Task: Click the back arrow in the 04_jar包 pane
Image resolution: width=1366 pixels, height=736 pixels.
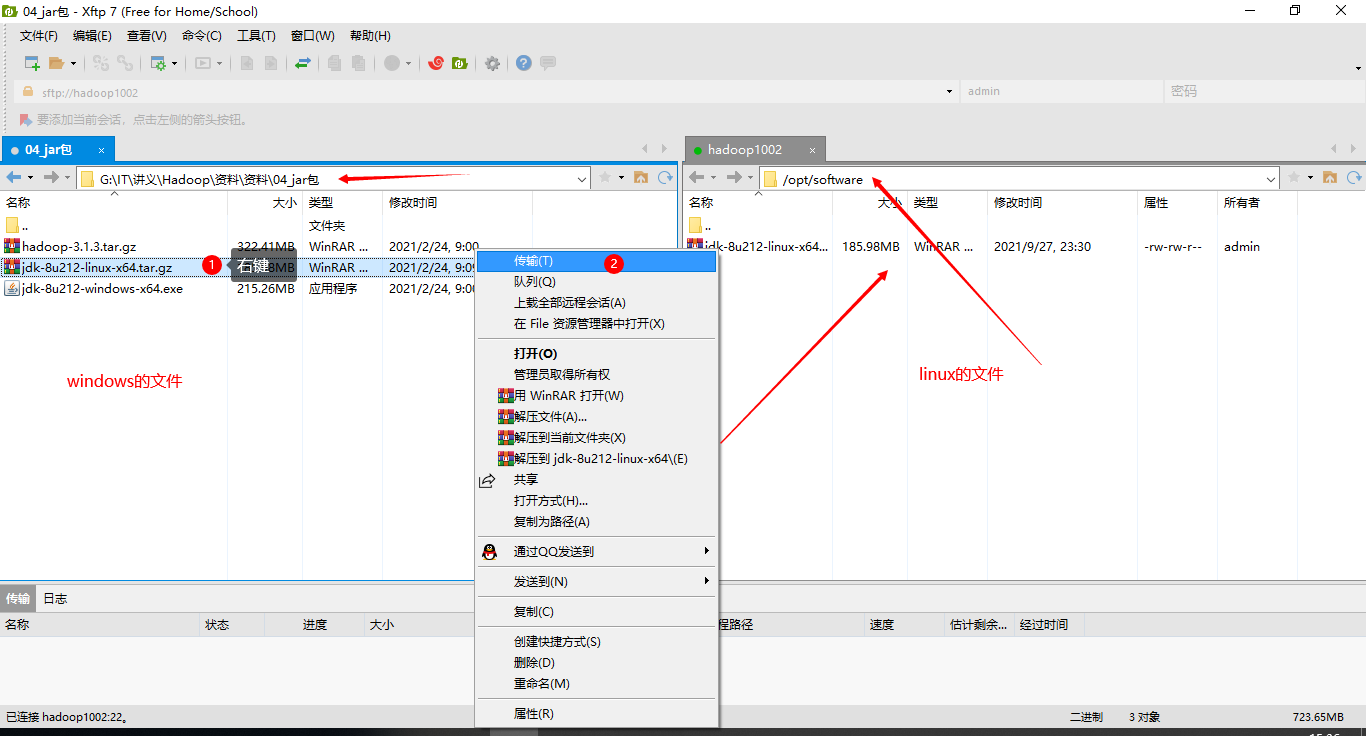Action: click(14, 178)
